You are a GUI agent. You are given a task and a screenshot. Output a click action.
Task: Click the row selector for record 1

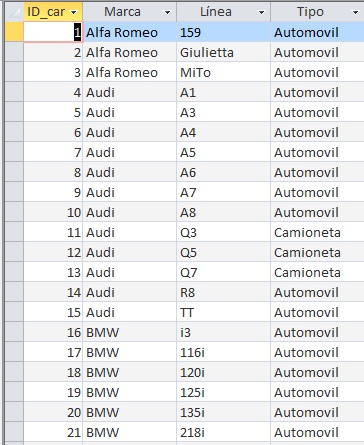coord(14,32)
